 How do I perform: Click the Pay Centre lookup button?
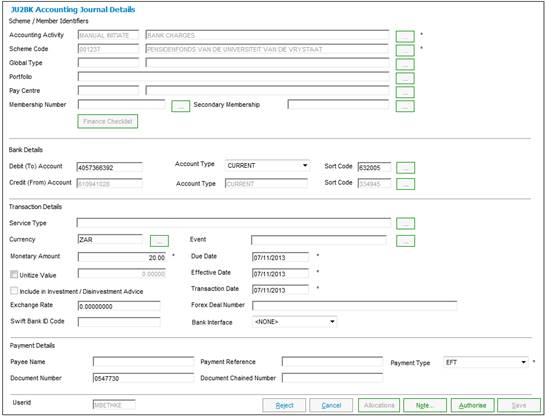(x=405, y=92)
